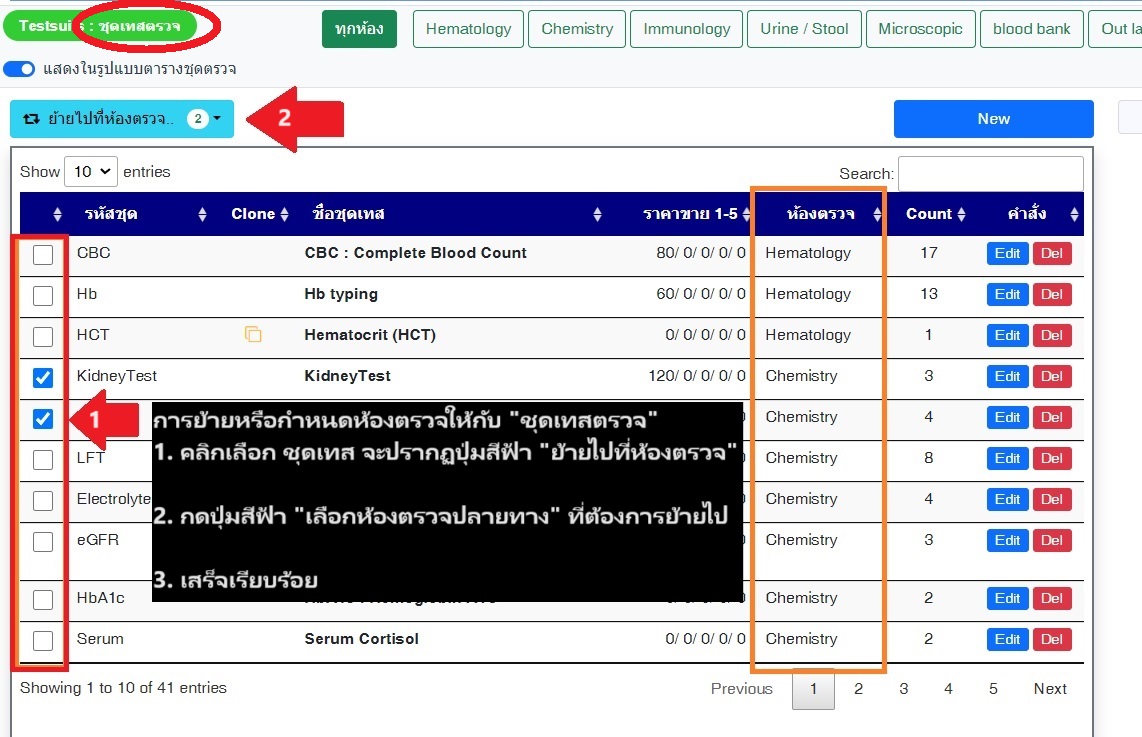Switch to the Immunology tab
1142x737 pixels.
[686, 29]
